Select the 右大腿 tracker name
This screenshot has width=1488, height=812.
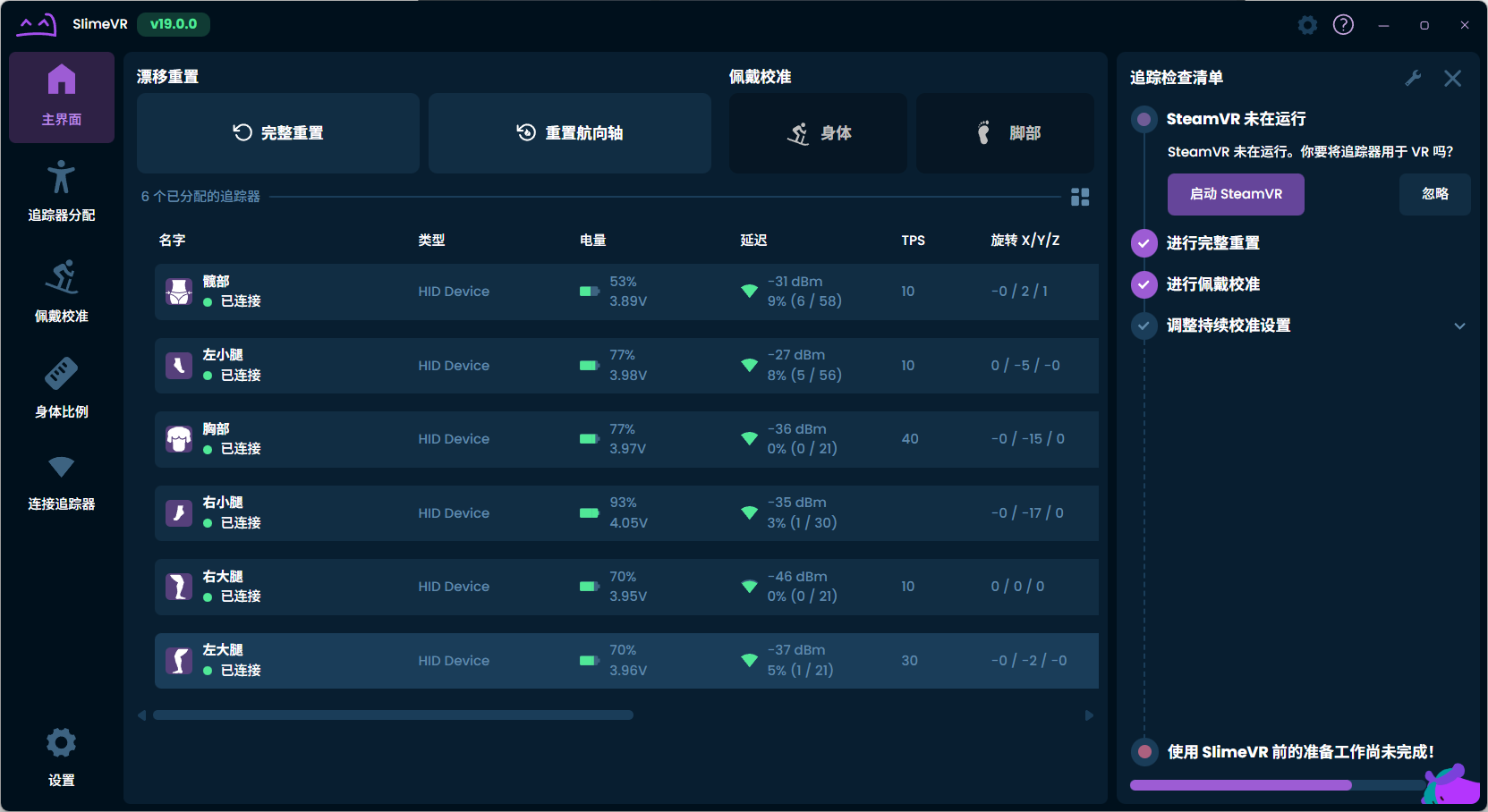coord(223,577)
